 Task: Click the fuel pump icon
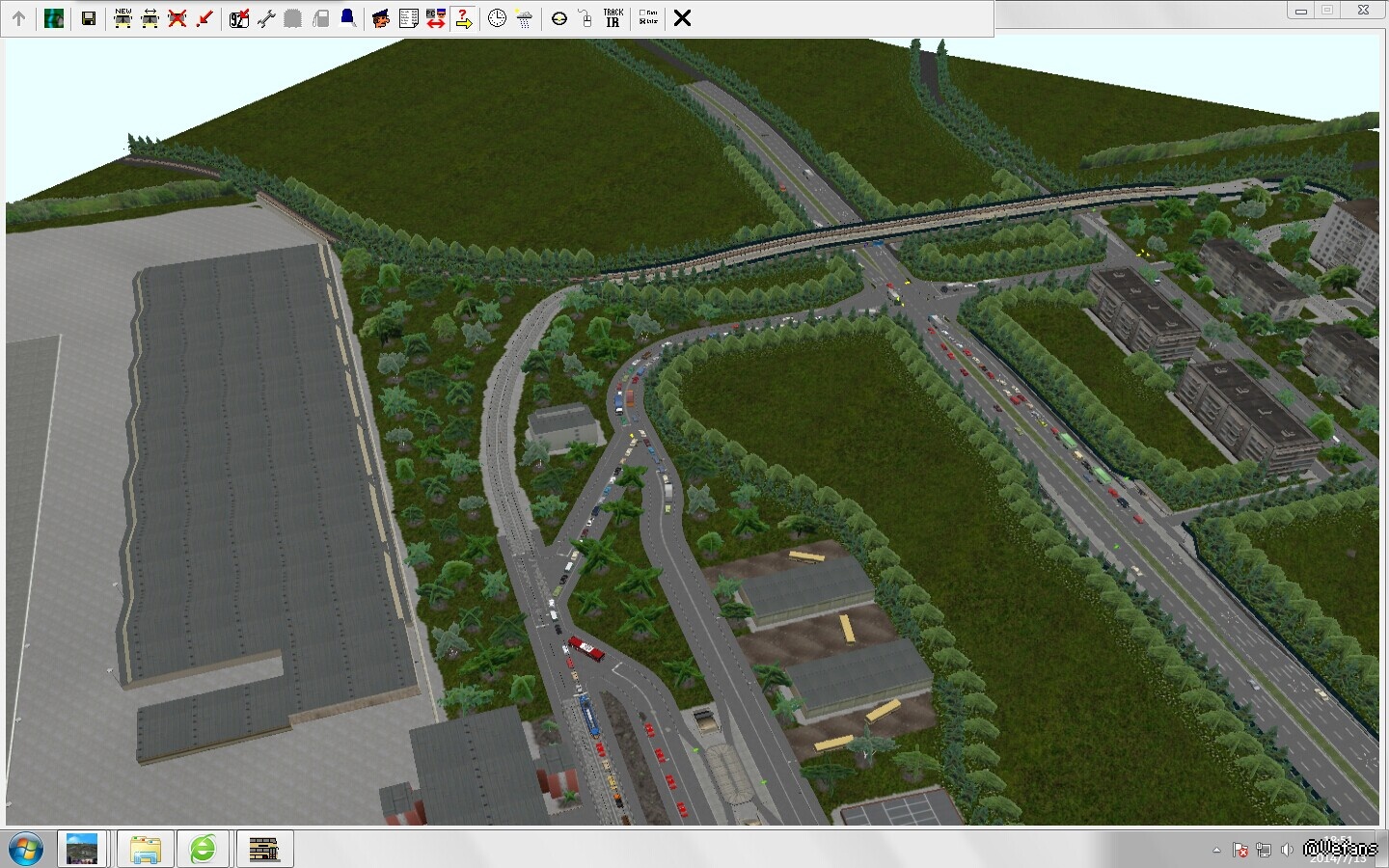tap(320, 18)
